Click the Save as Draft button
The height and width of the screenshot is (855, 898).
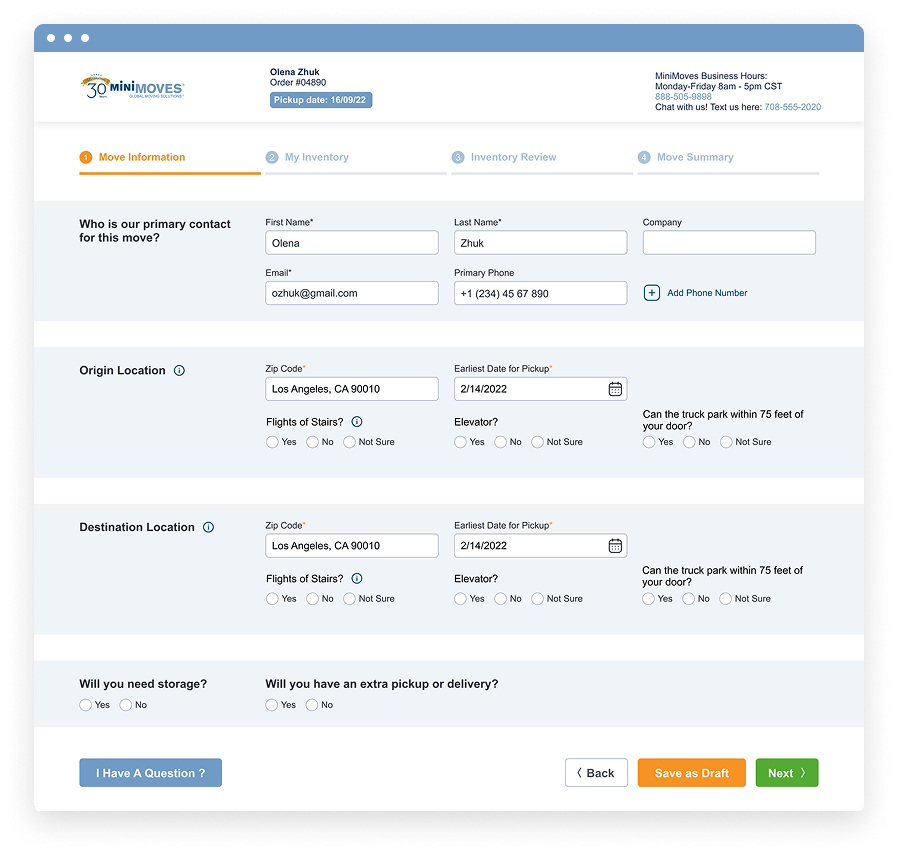692,773
